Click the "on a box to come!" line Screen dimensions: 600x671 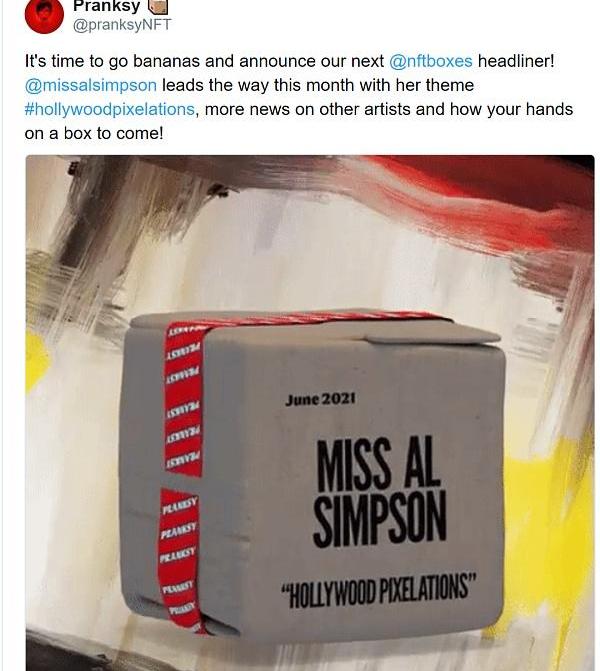pos(94,134)
